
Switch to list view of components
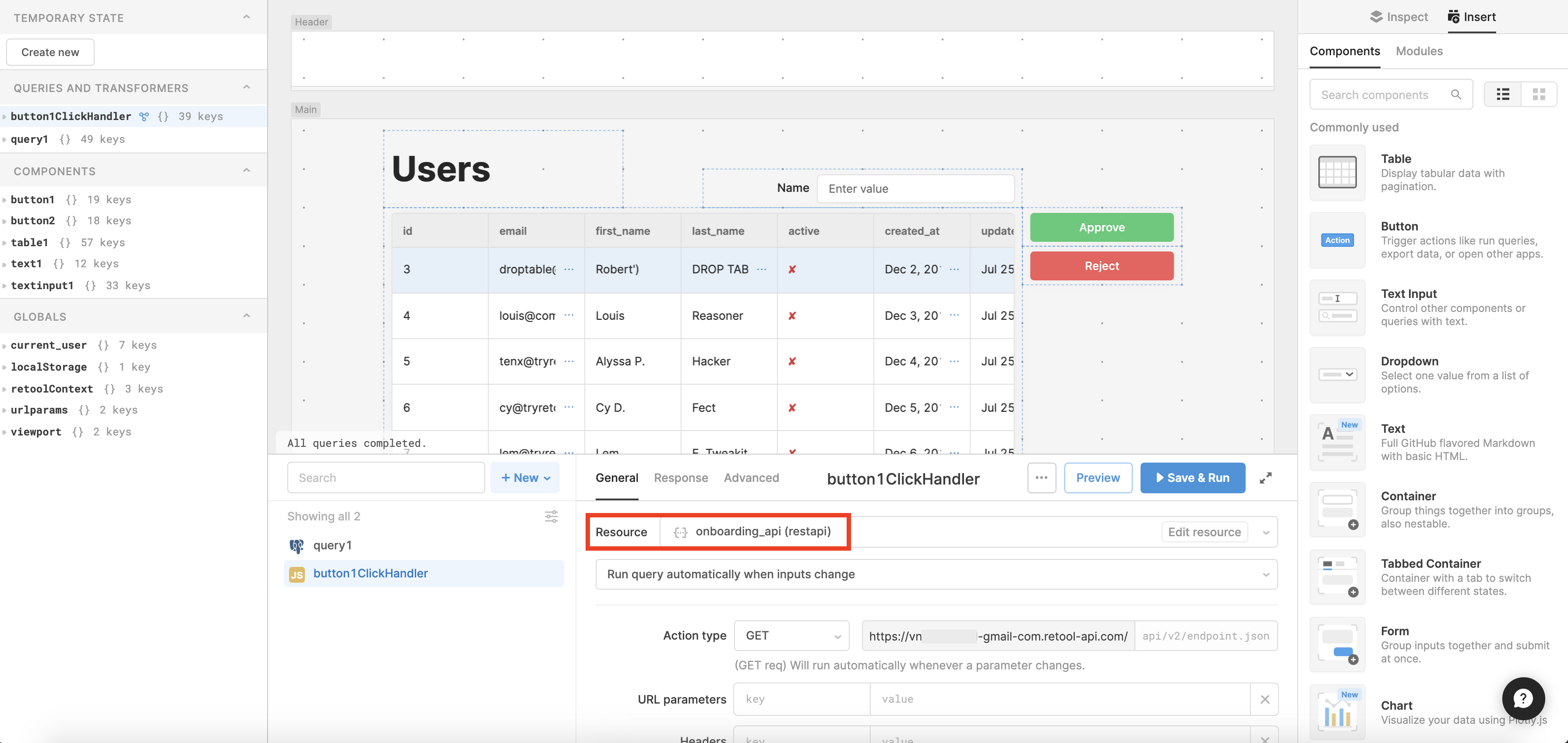click(x=1502, y=94)
